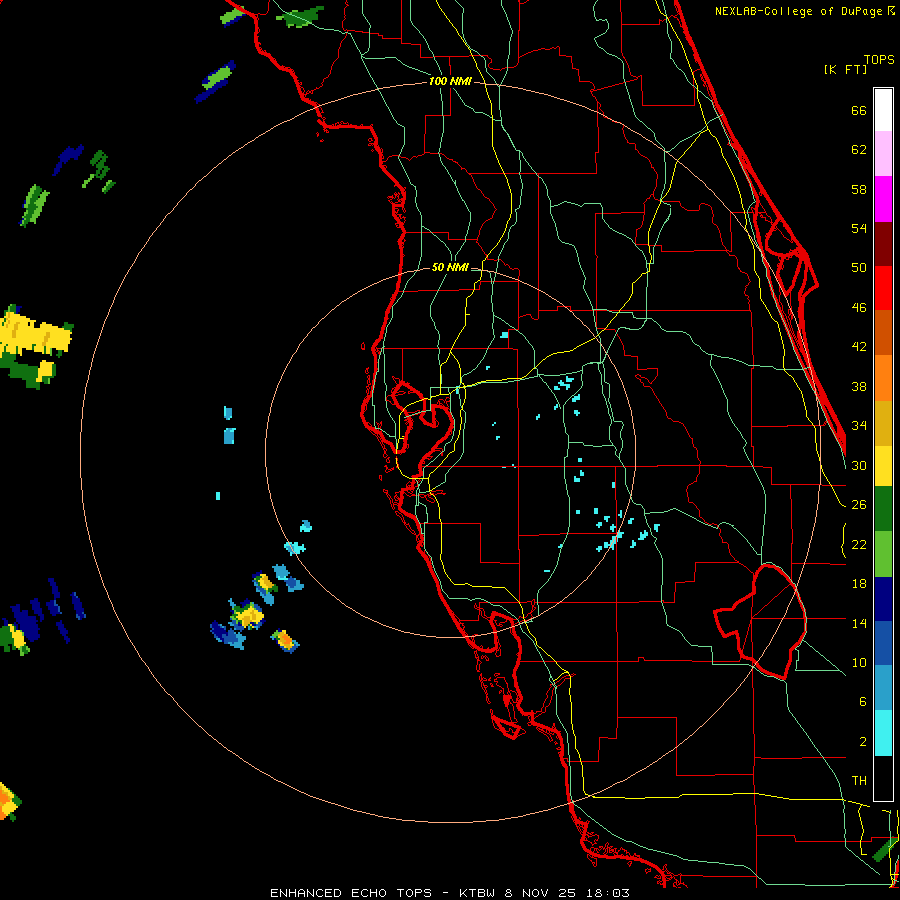Click the legend value 58
This screenshot has width=900, height=900.
coord(859,189)
